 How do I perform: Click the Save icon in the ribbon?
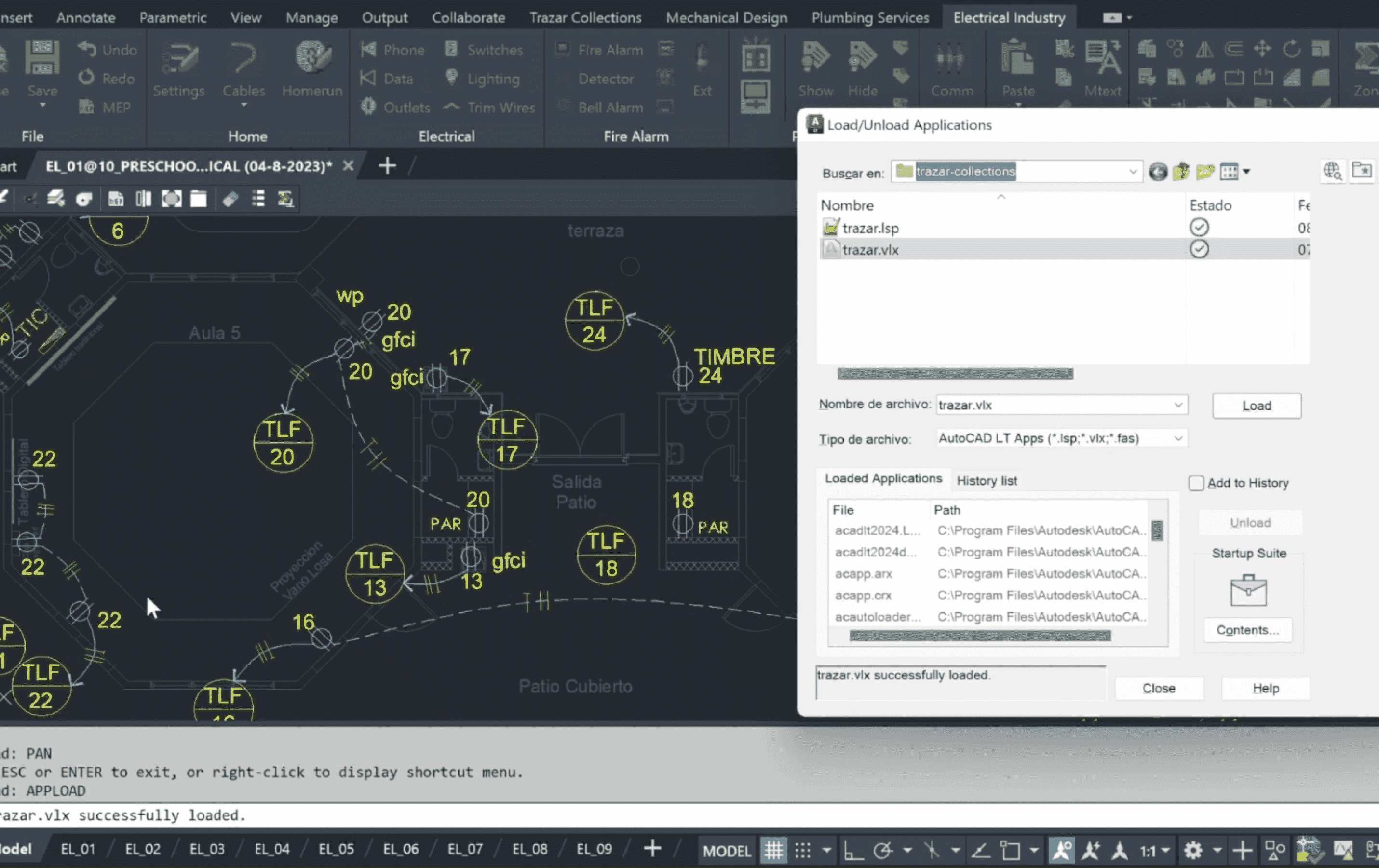click(42, 57)
